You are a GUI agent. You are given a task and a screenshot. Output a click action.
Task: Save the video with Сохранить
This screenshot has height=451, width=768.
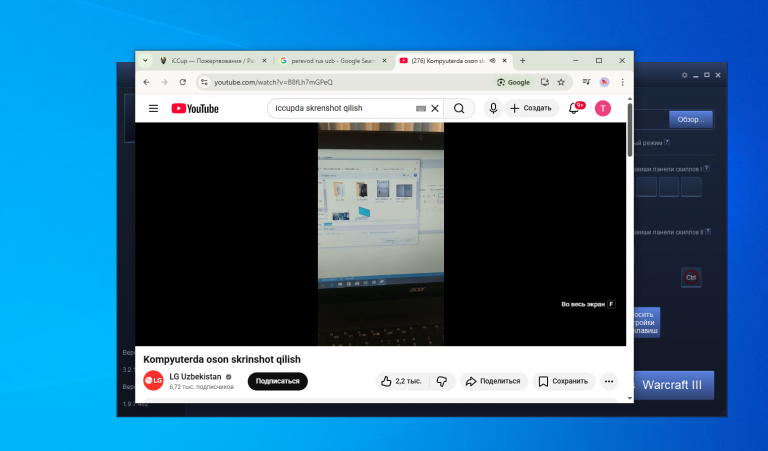coord(564,381)
